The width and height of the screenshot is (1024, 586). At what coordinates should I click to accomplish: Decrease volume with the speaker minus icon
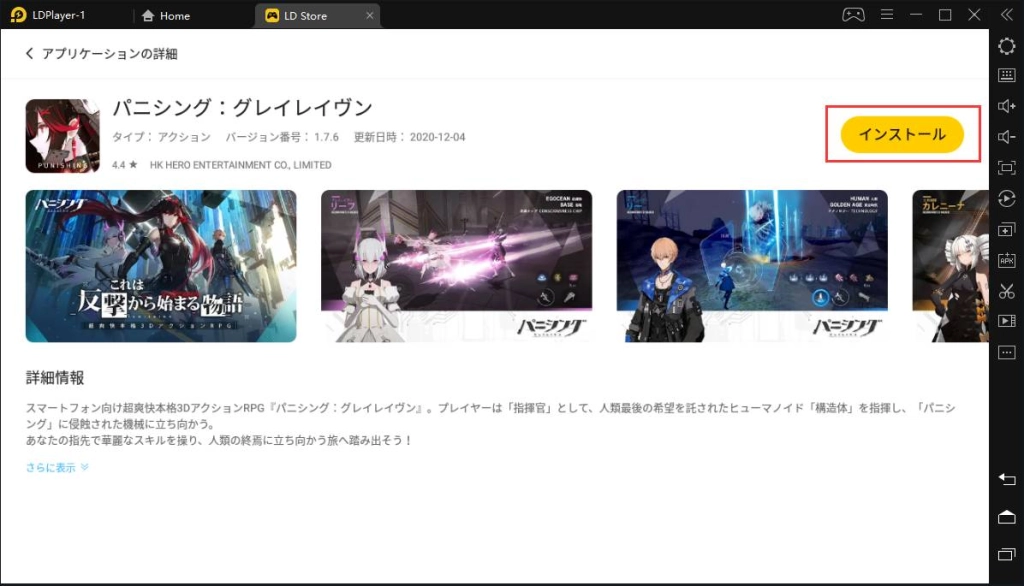point(1006,137)
